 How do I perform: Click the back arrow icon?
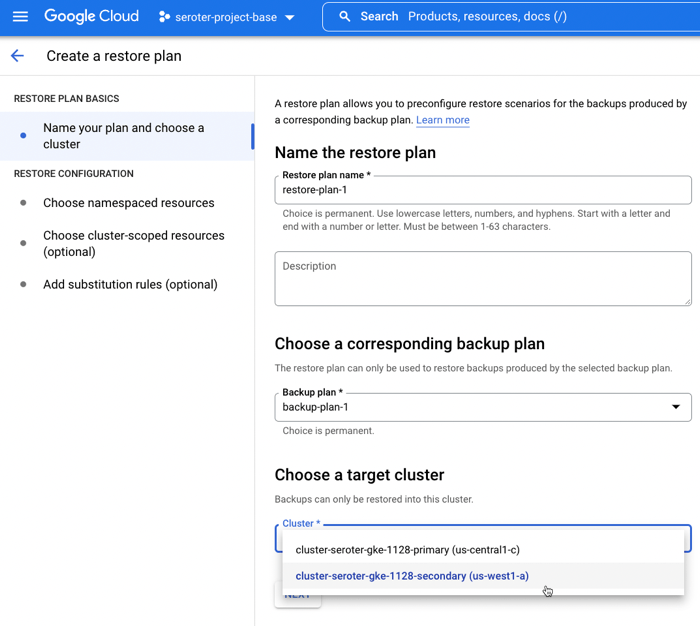tap(17, 56)
